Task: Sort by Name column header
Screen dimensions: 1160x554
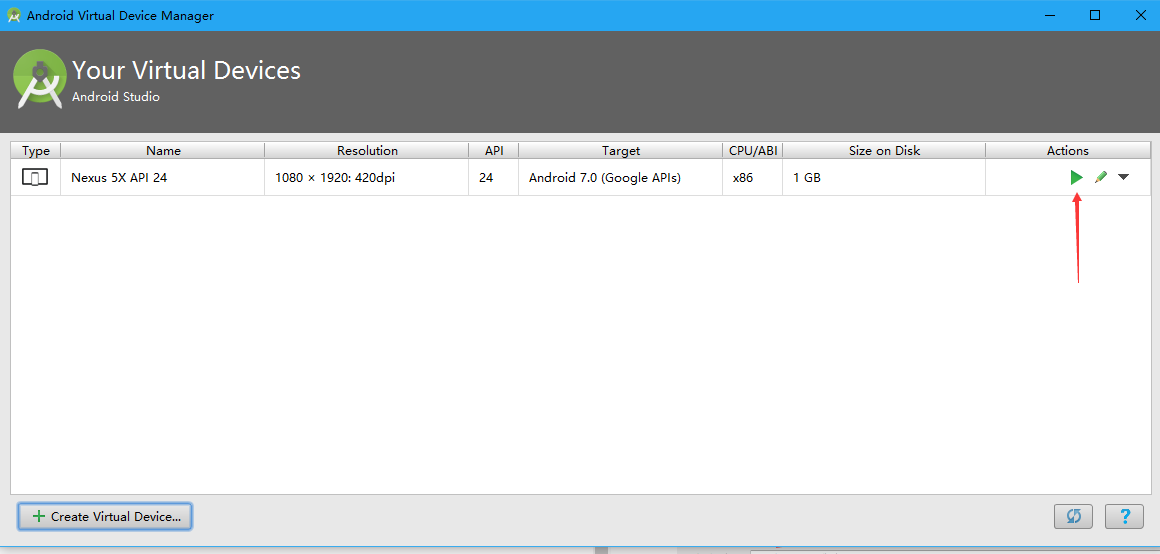Action: pyautogui.click(x=163, y=150)
